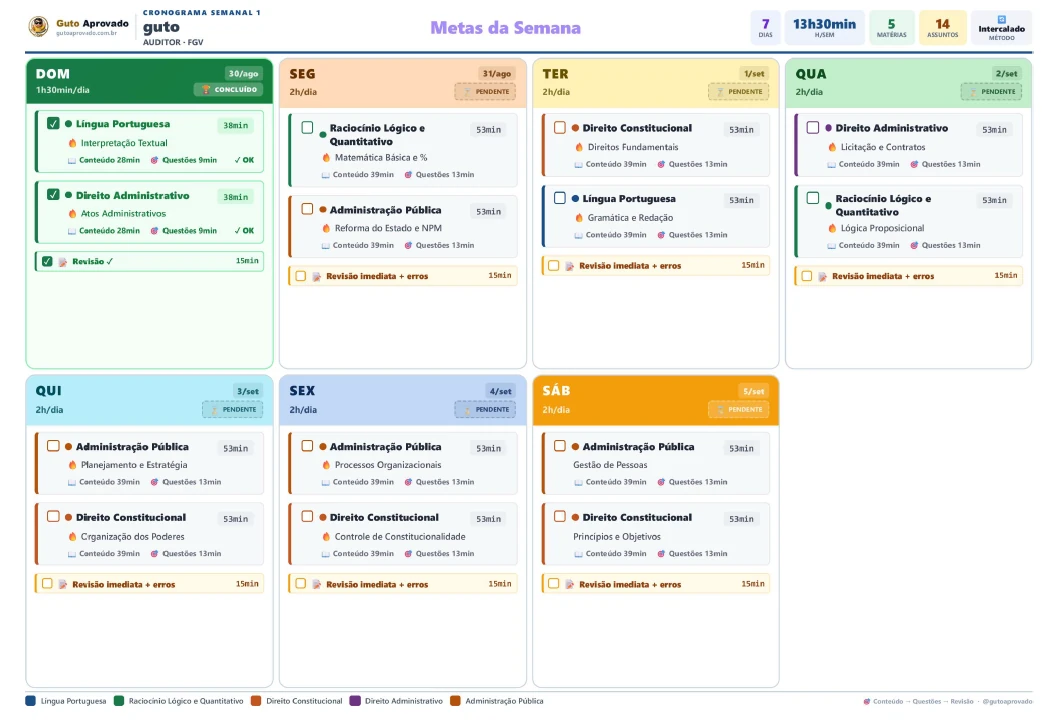This screenshot has width=1055, height=725.
Task: Click the green Raciocínio Lógico legend swatch
Action: (119, 701)
